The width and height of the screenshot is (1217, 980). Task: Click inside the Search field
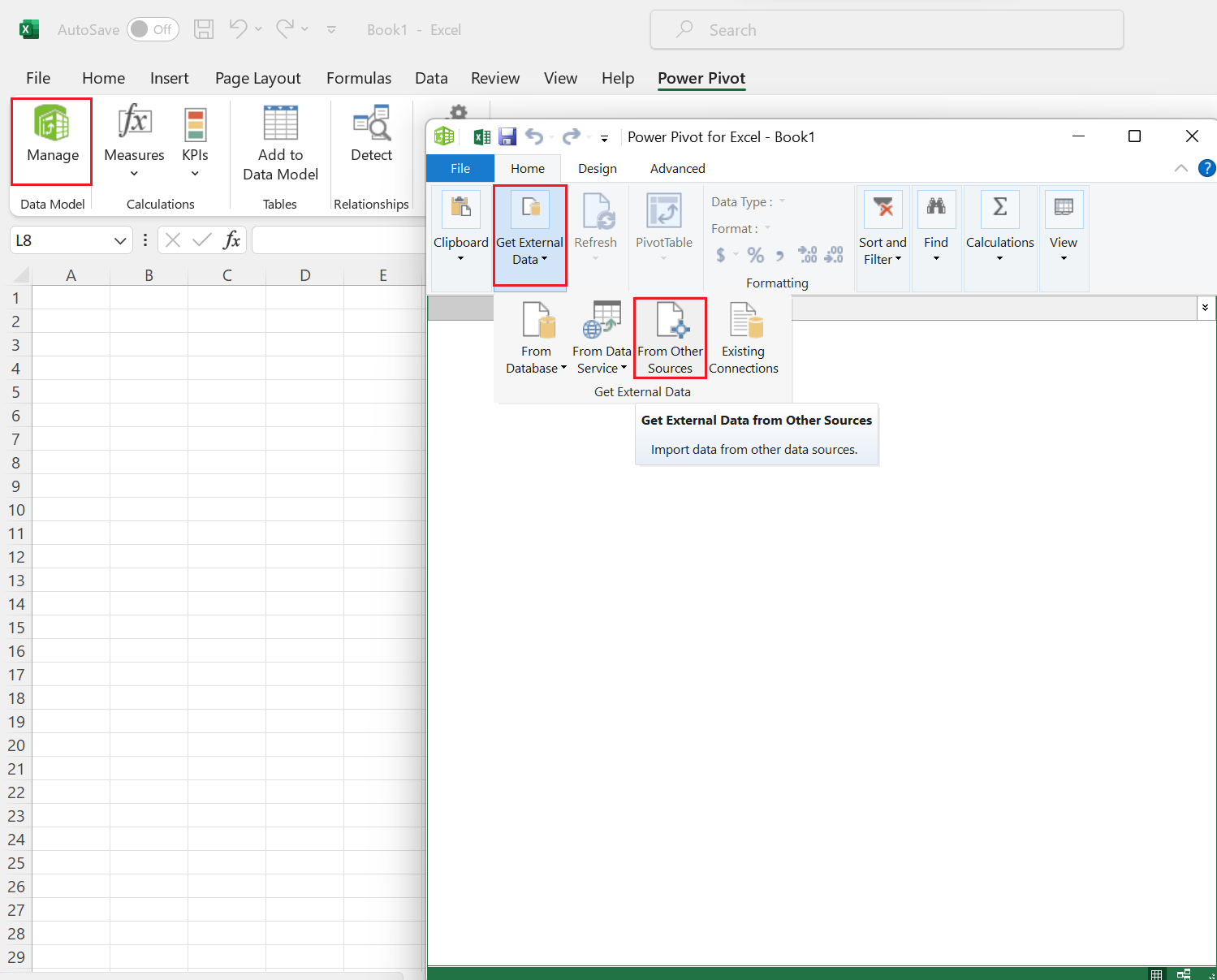(x=887, y=29)
